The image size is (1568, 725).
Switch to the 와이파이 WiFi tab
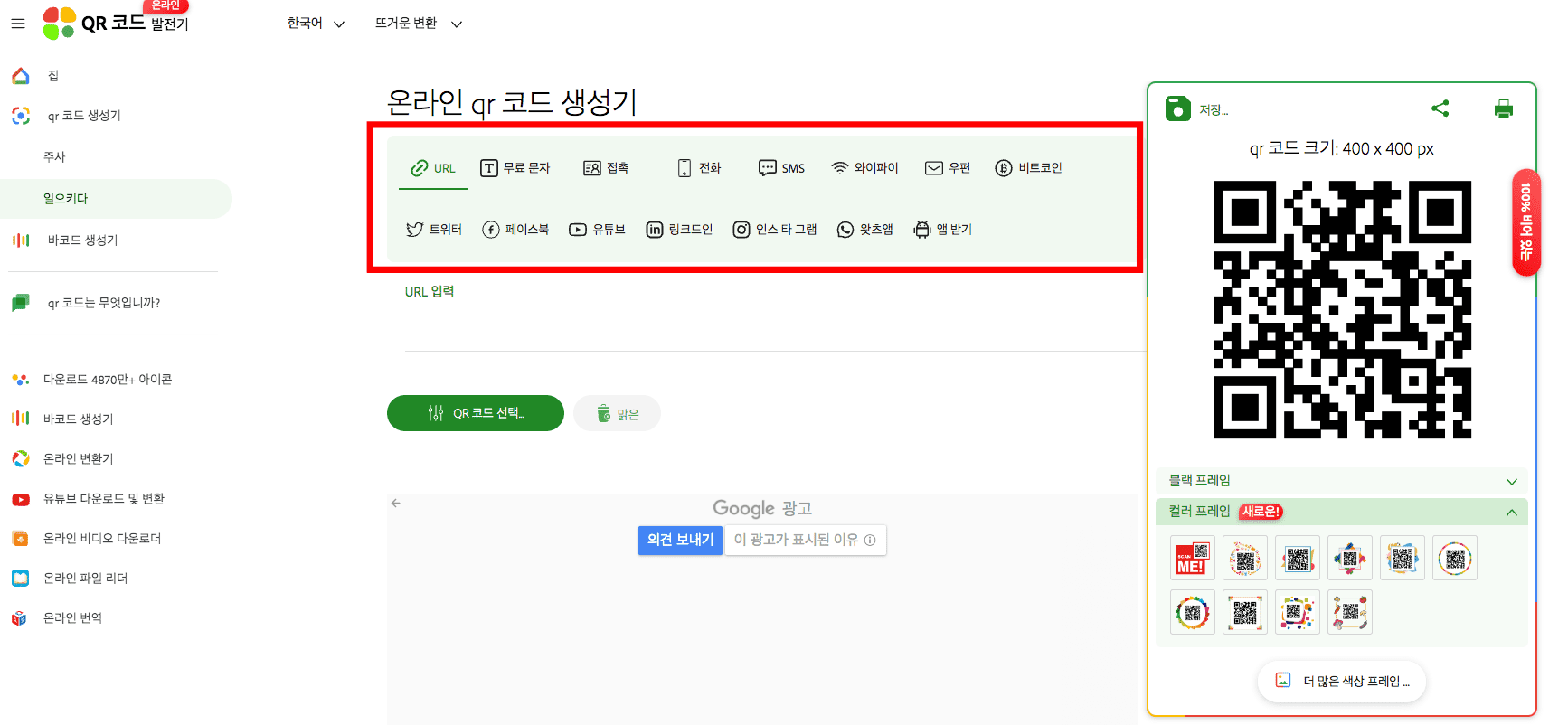point(864,168)
